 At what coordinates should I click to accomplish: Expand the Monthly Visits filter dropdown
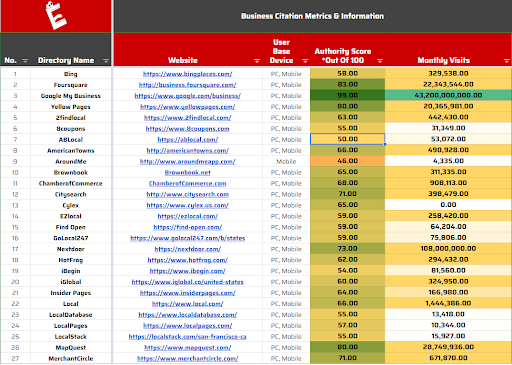(507, 61)
